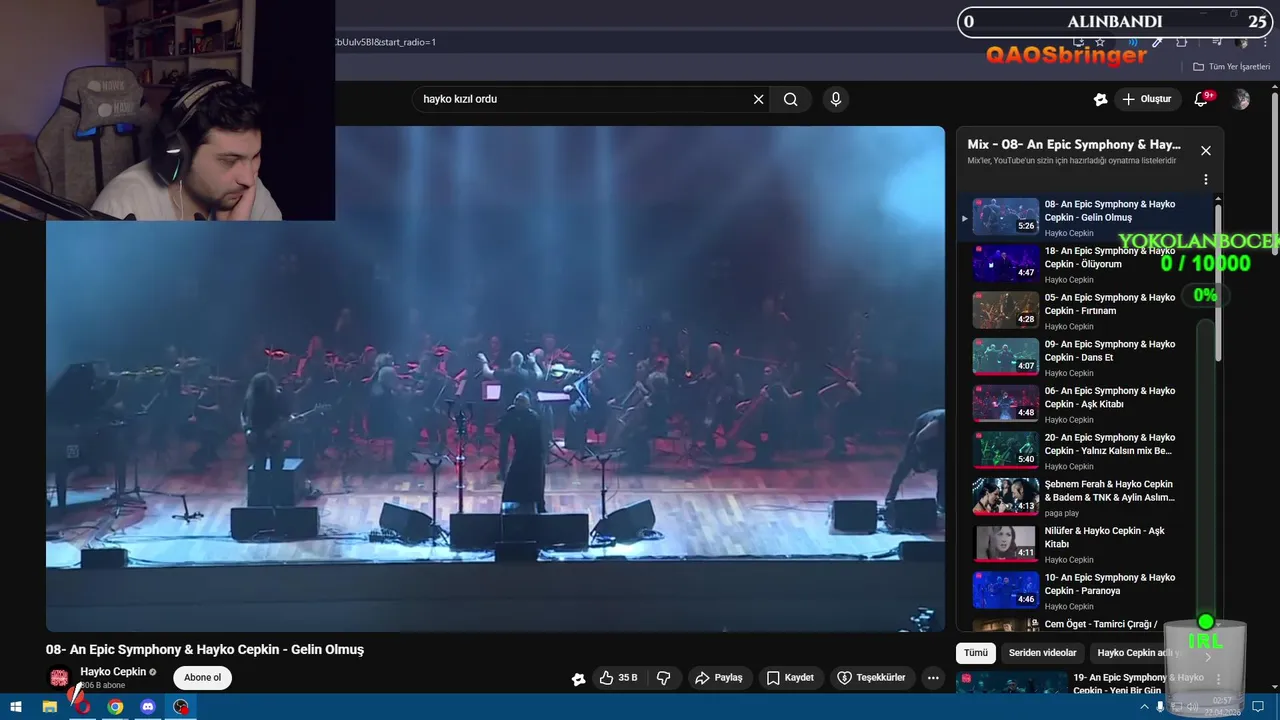Viewport: 1280px width, 720px height.
Task: Select the Seriden videolar filter chip
Action: (1042, 653)
